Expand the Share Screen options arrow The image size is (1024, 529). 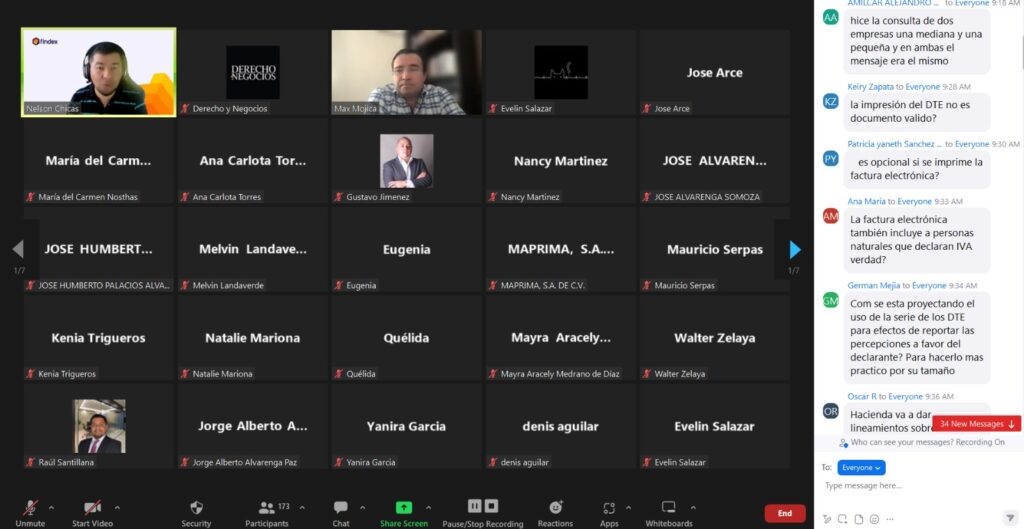429,507
